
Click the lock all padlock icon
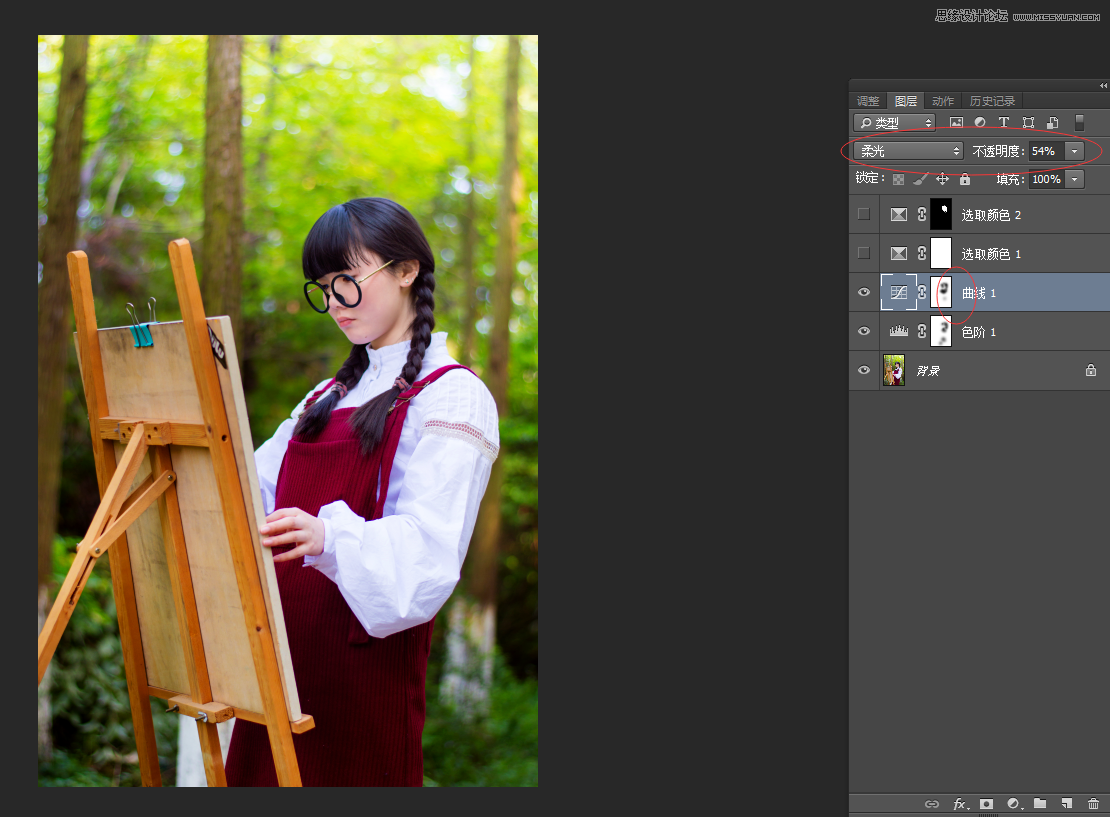[965, 179]
